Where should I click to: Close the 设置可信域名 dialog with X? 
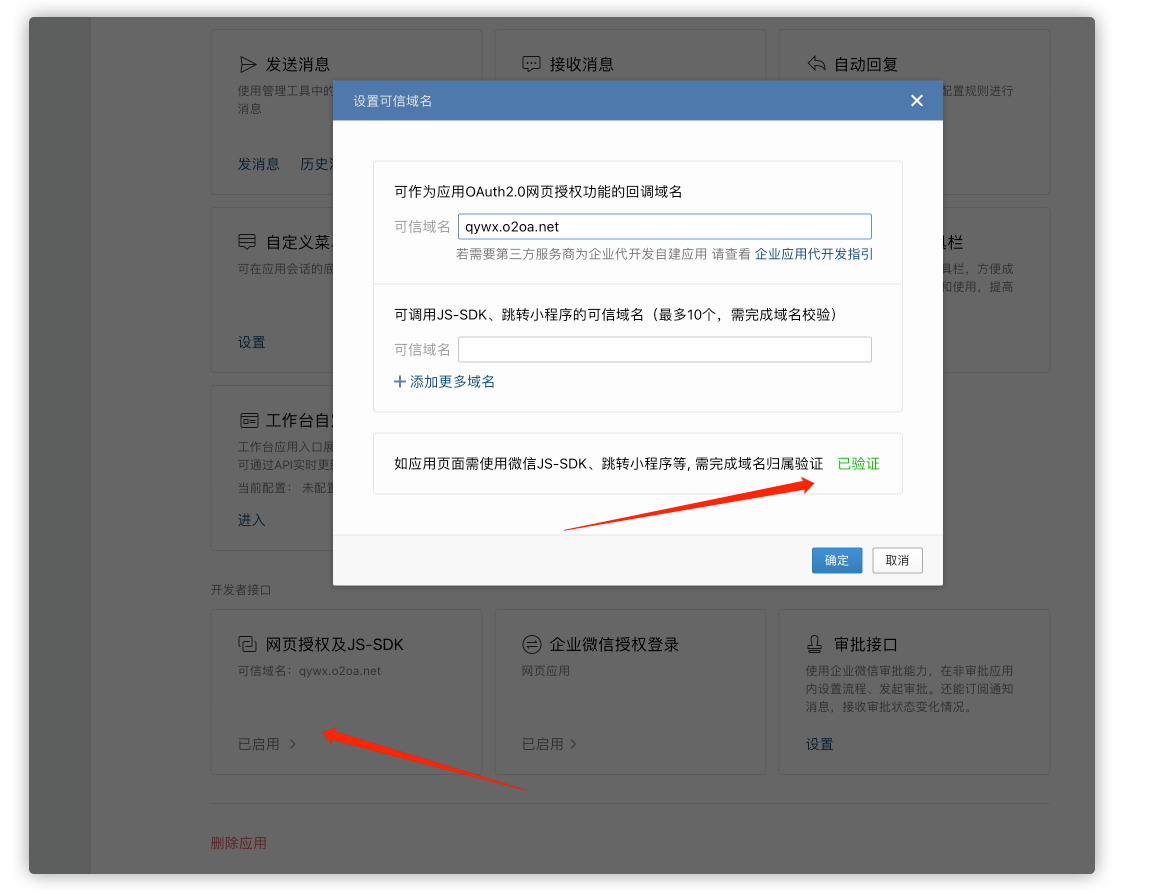pyautogui.click(x=916, y=101)
